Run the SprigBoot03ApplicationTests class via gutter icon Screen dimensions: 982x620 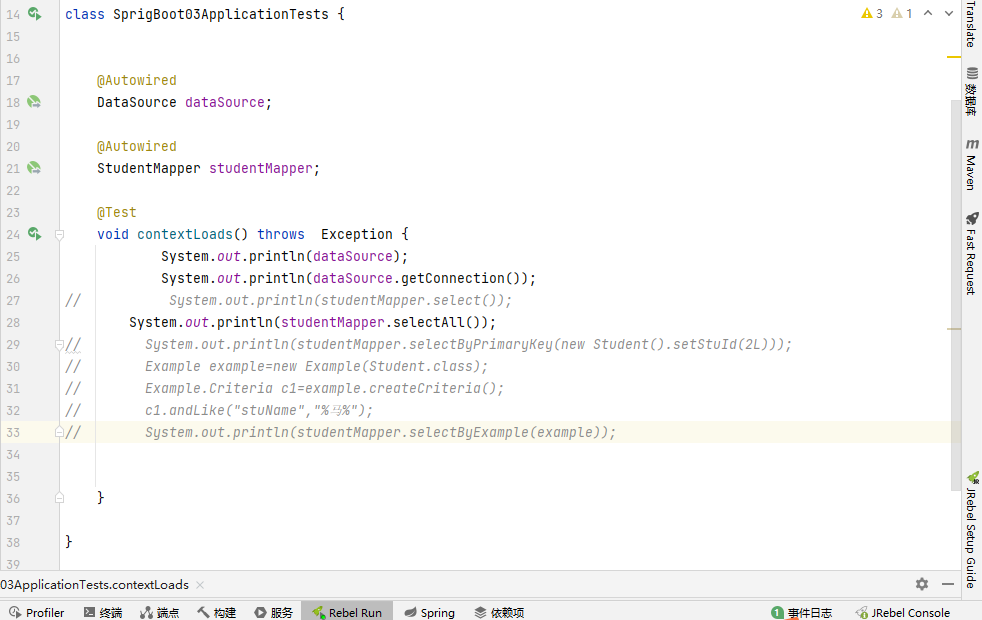pos(34,14)
